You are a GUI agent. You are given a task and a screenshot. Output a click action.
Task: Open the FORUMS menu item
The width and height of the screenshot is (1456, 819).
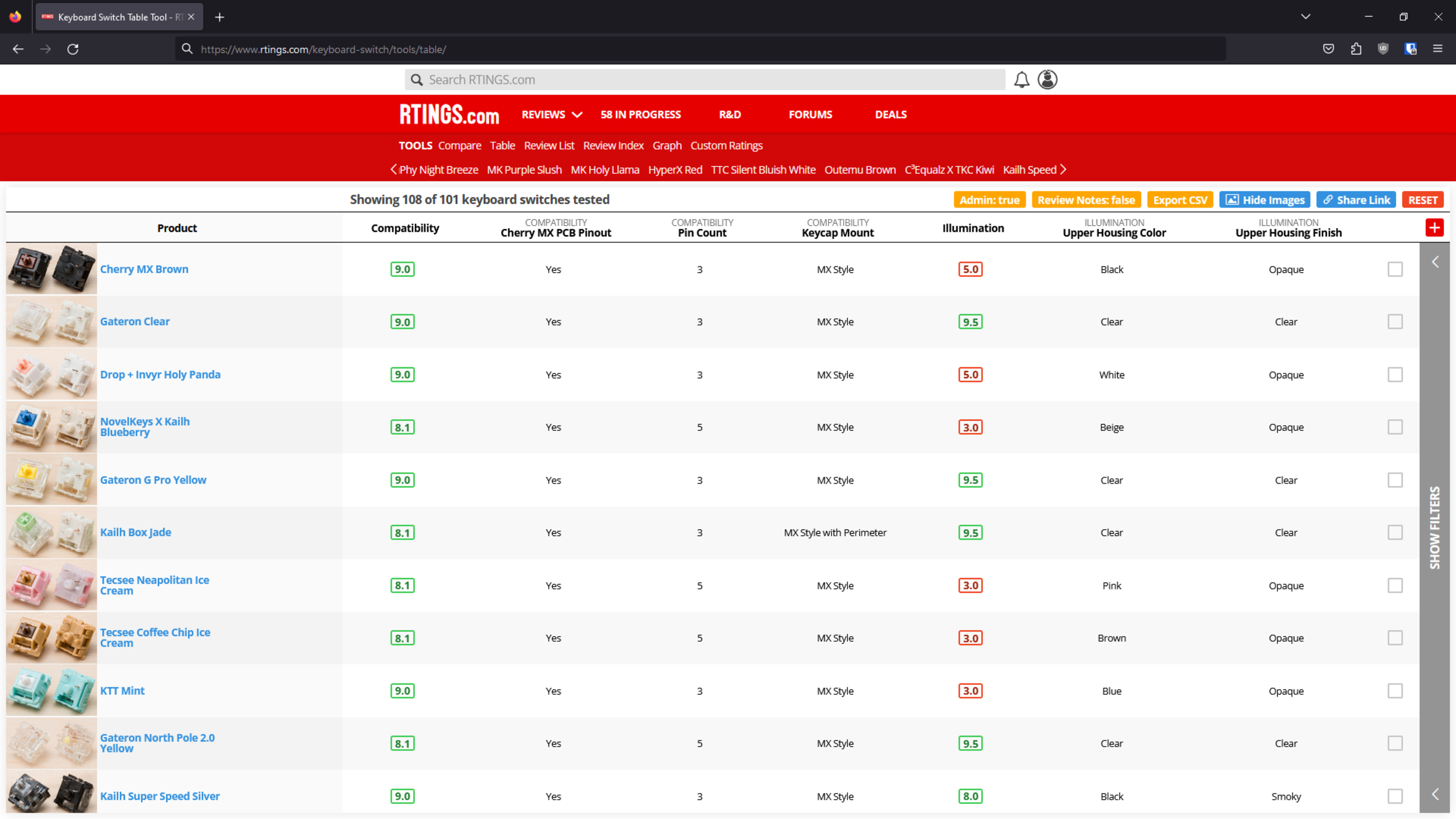[x=810, y=114]
